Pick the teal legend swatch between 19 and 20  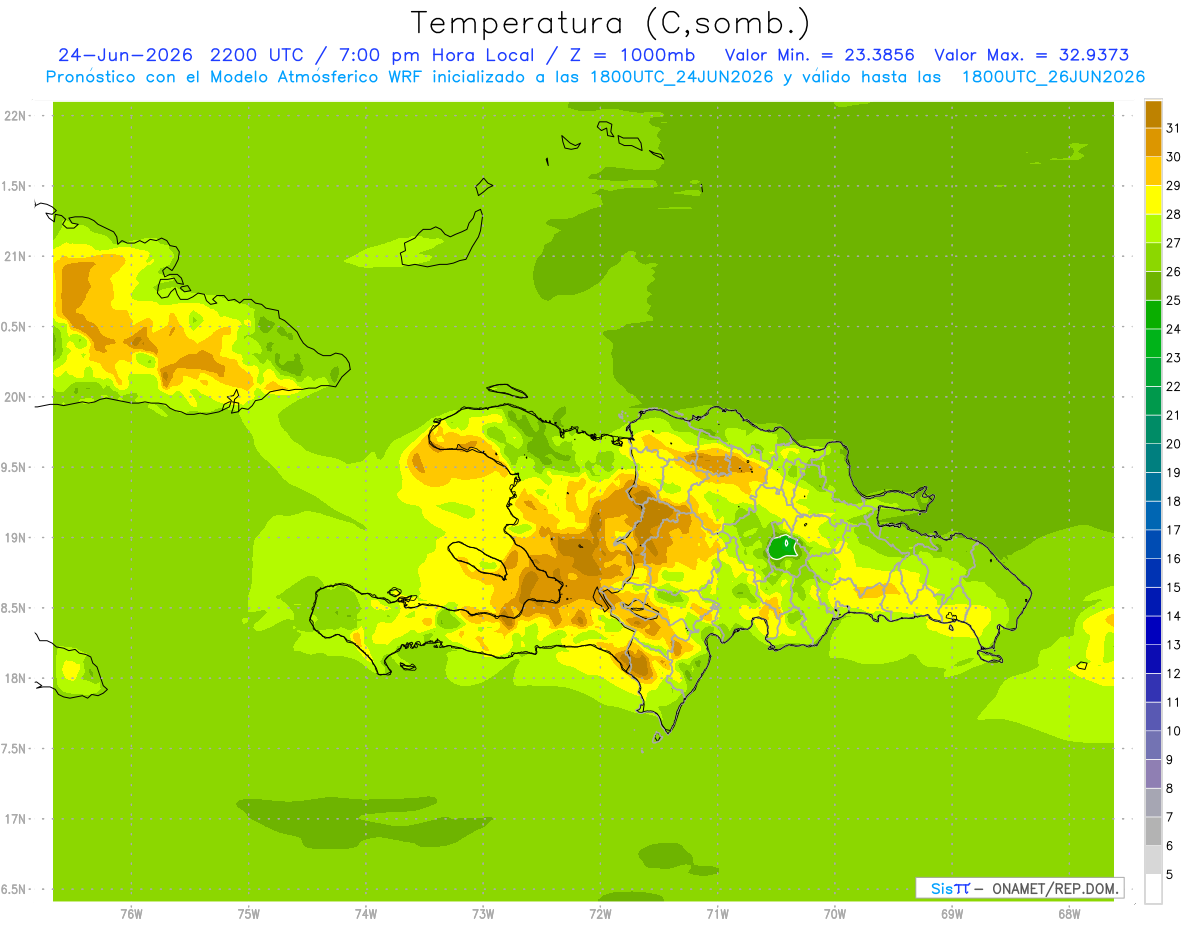1153,458
